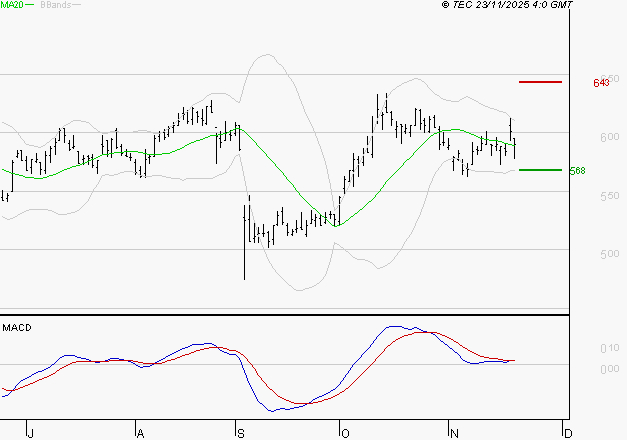The image size is (627, 440).
Task: Click the TEC copyright timestamp text
Action: coord(507,5)
